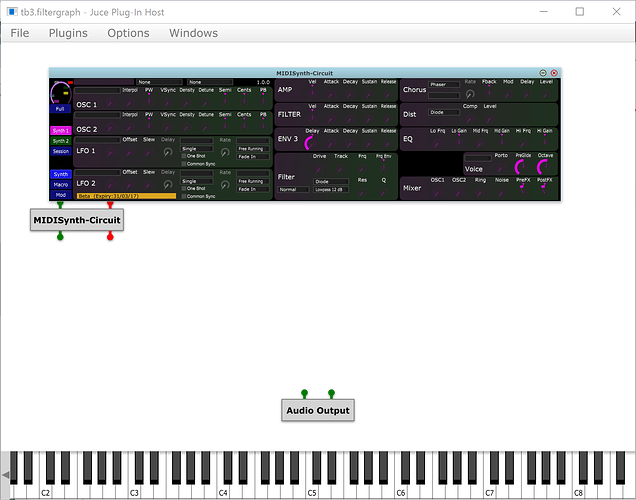Click the Voice Octave knob
The width and height of the screenshot is (636, 500).
(x=544, y=167)
